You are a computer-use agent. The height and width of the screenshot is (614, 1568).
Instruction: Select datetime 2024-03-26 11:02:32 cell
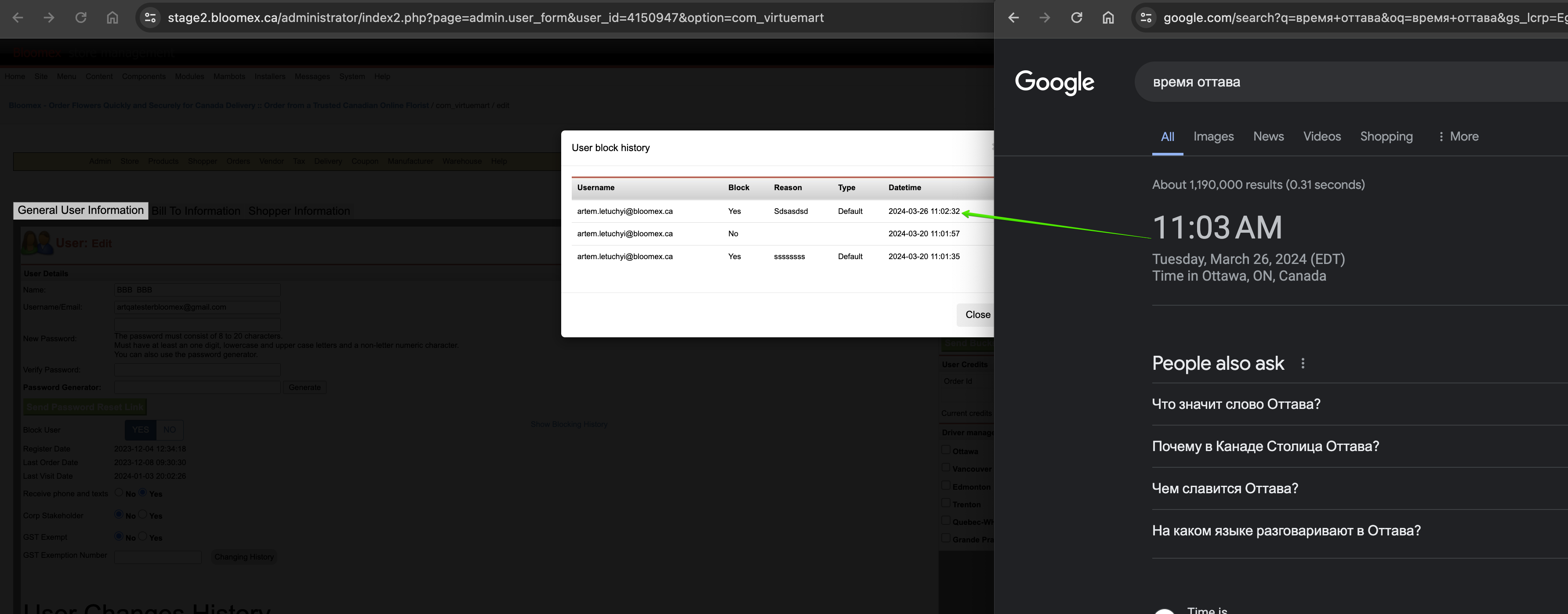pos(924,211)
